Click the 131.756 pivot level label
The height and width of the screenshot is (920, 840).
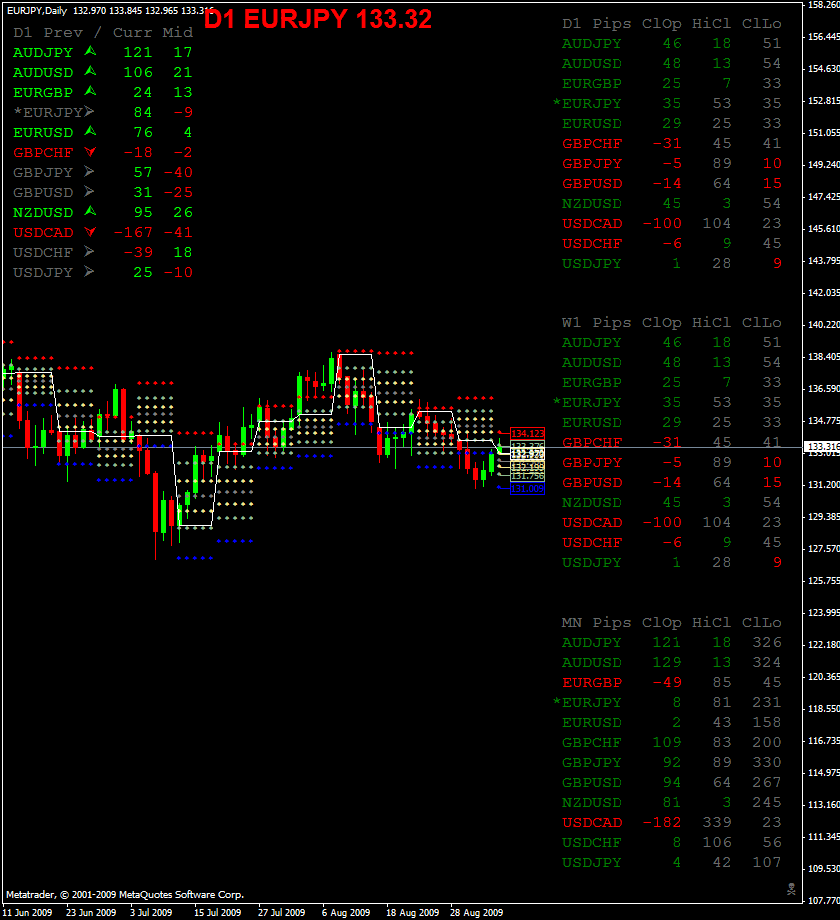click(527, 476)
